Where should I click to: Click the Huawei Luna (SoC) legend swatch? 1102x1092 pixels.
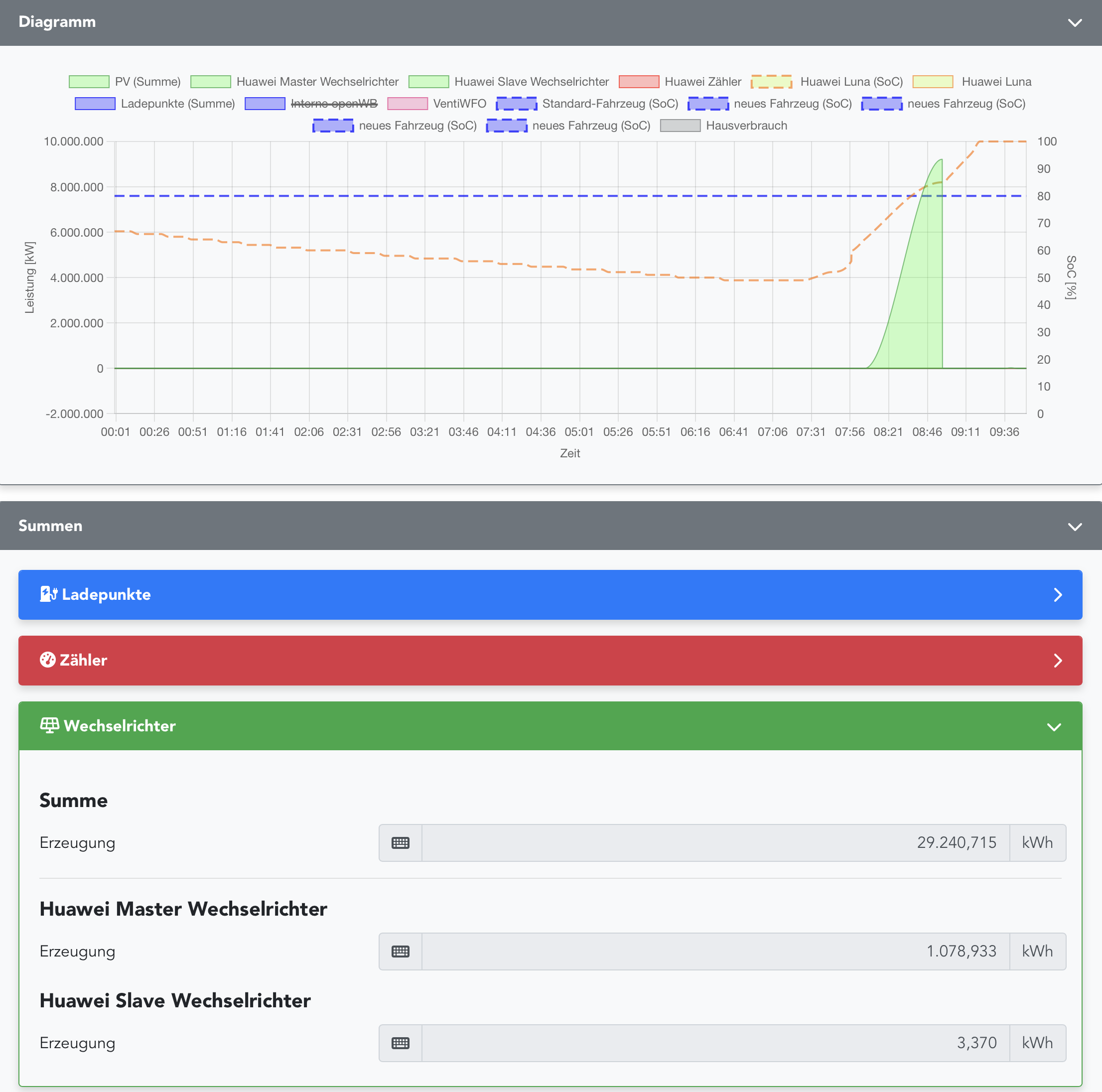tap(771, 82)
